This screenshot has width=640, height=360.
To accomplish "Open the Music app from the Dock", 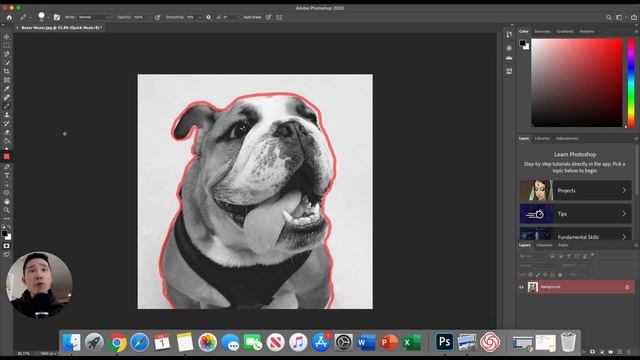I will click(298, 342).
